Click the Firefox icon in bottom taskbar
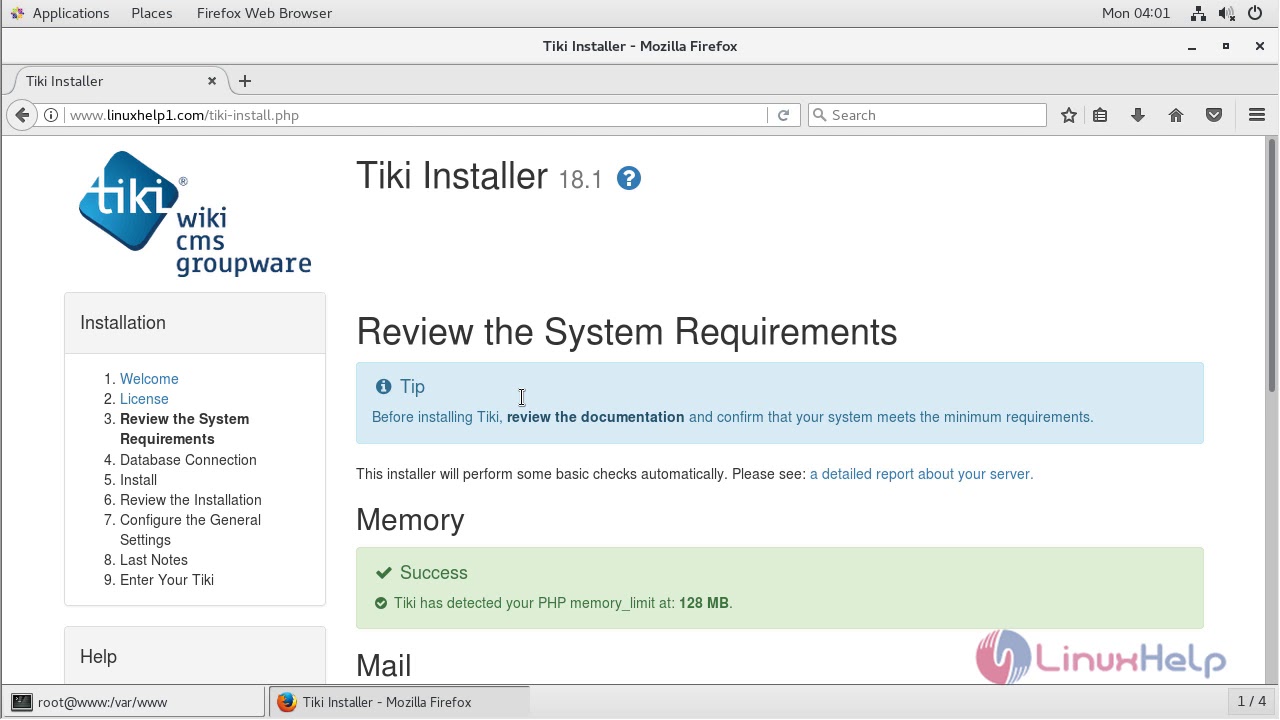 point(287,702)
